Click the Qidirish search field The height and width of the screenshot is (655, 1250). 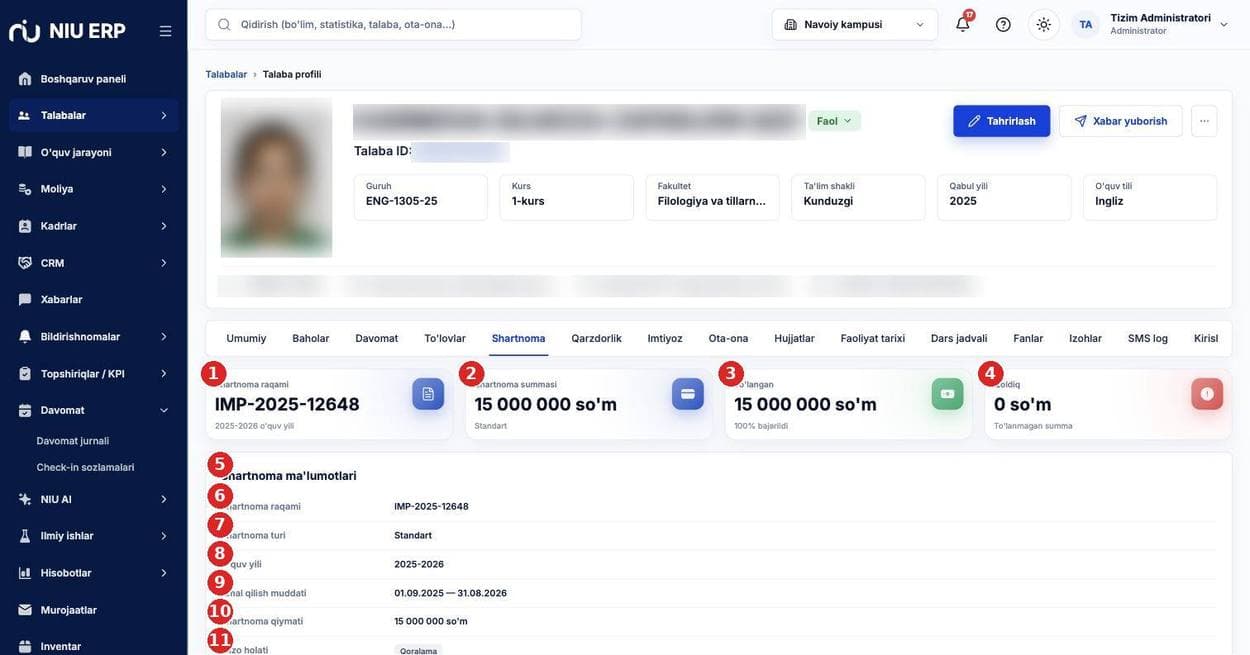click(393, 24)
